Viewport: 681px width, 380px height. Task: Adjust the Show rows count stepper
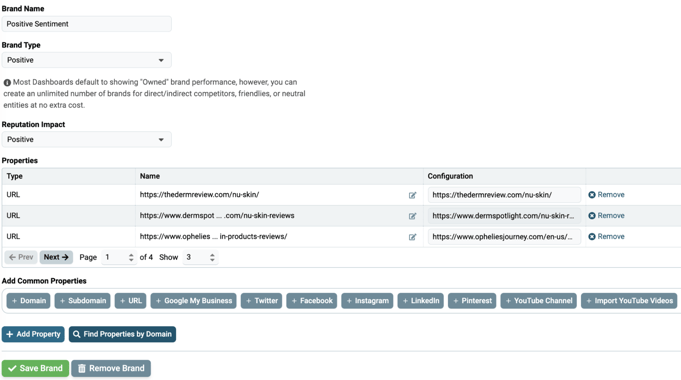tap(200, 257)
